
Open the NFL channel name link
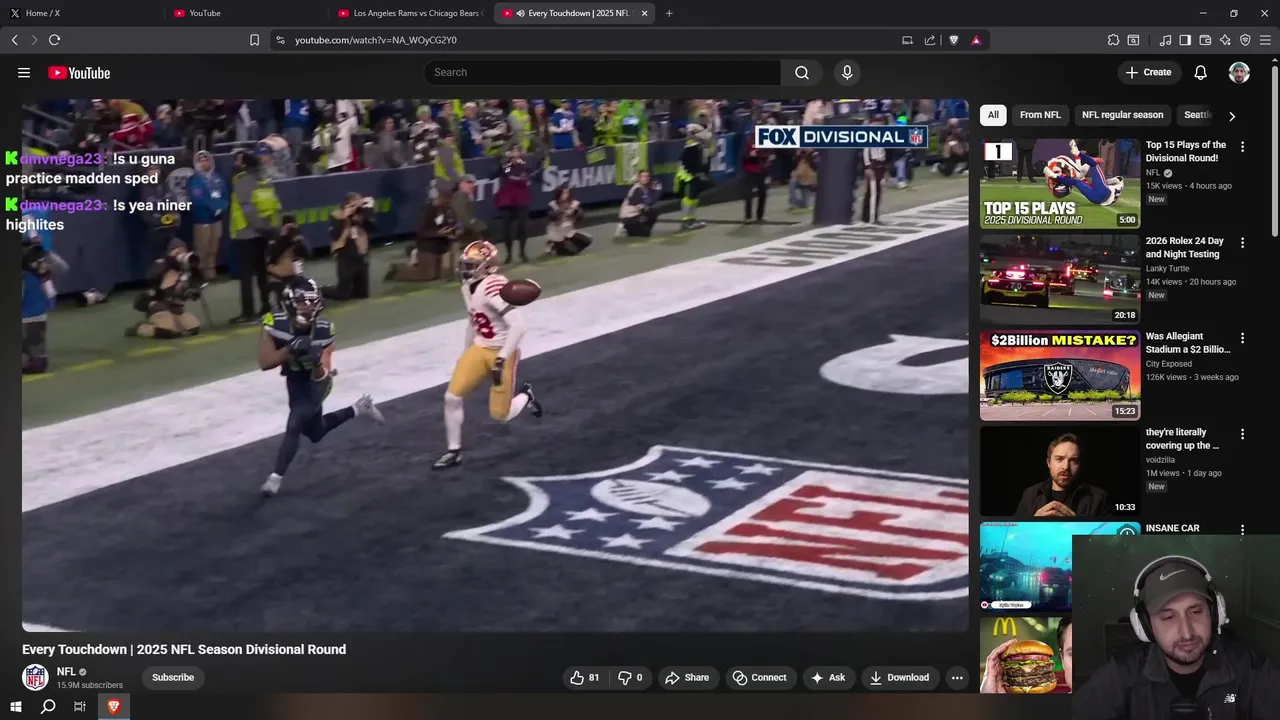click(66, 672)
